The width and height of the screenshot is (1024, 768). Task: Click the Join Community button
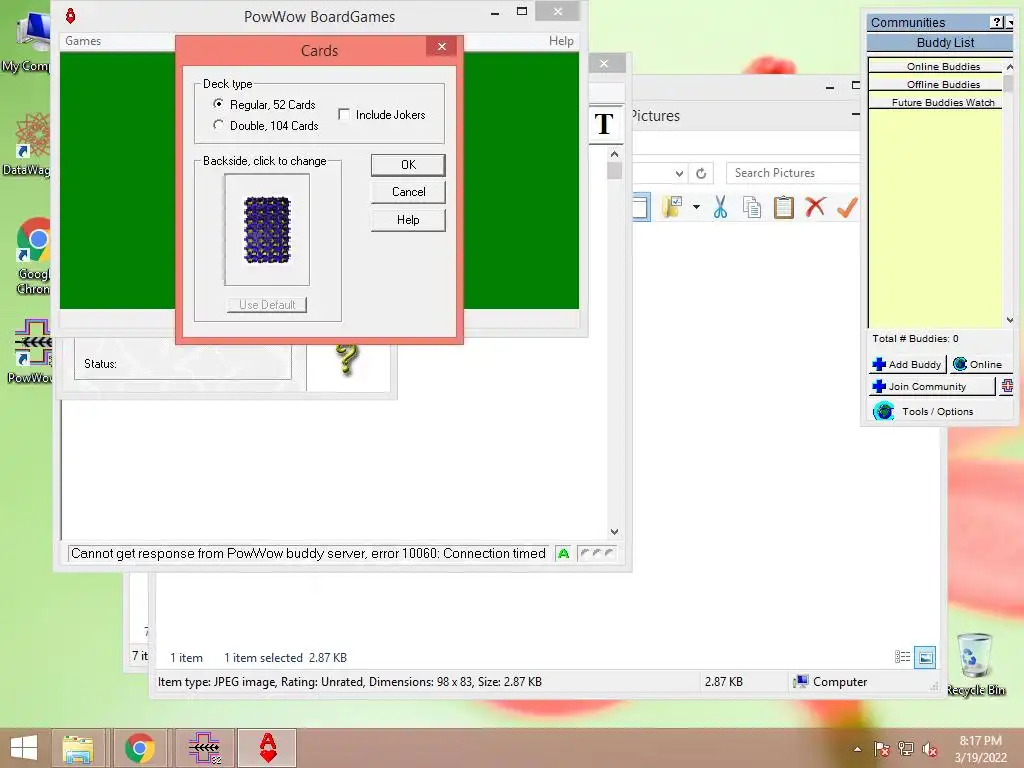[932, 387]
